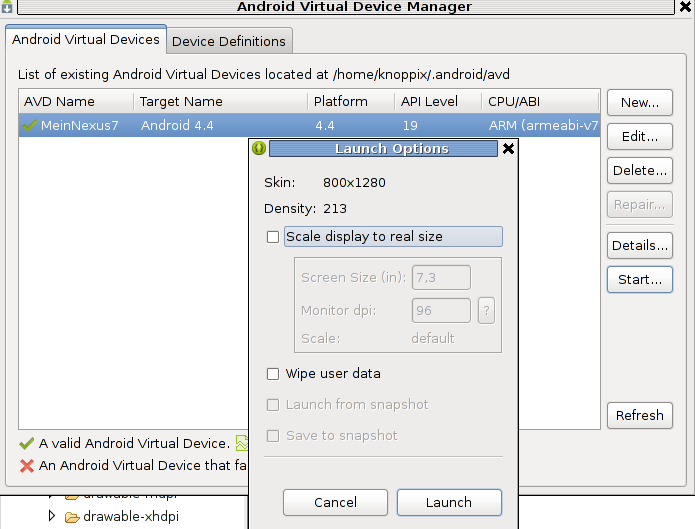Sort by AVD Name column header
This screenshot has height=529, width=695.
click(x=76, y=102)
